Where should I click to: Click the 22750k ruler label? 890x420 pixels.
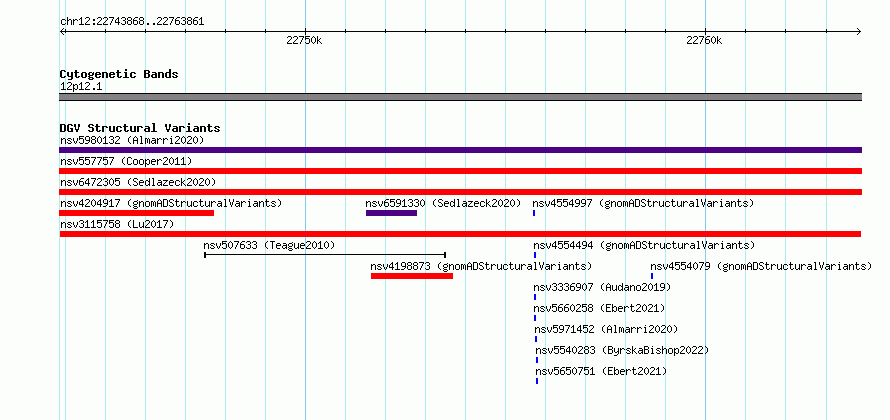[x=305, y=40]
